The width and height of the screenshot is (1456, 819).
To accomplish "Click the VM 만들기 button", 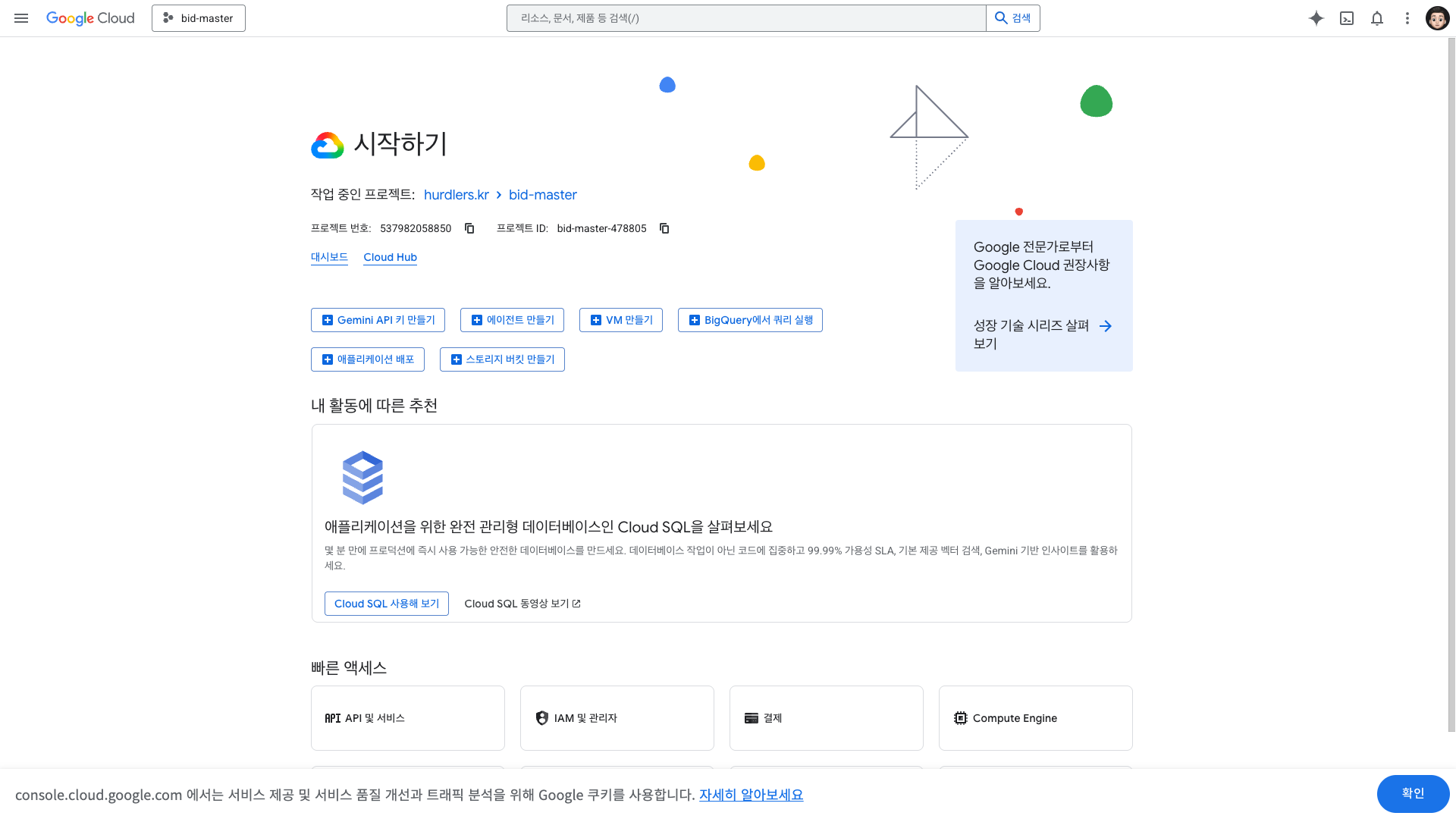I will [x=621, y=320].
